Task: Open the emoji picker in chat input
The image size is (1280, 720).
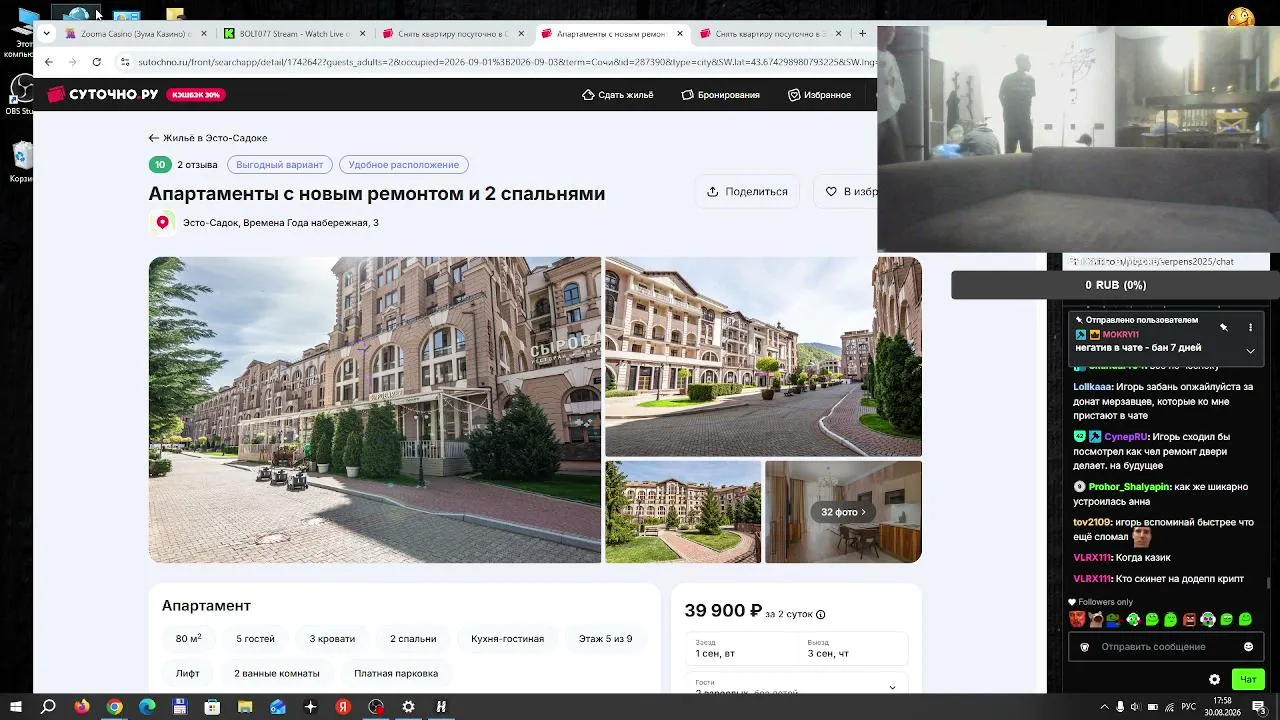Action: [1248, 647]
